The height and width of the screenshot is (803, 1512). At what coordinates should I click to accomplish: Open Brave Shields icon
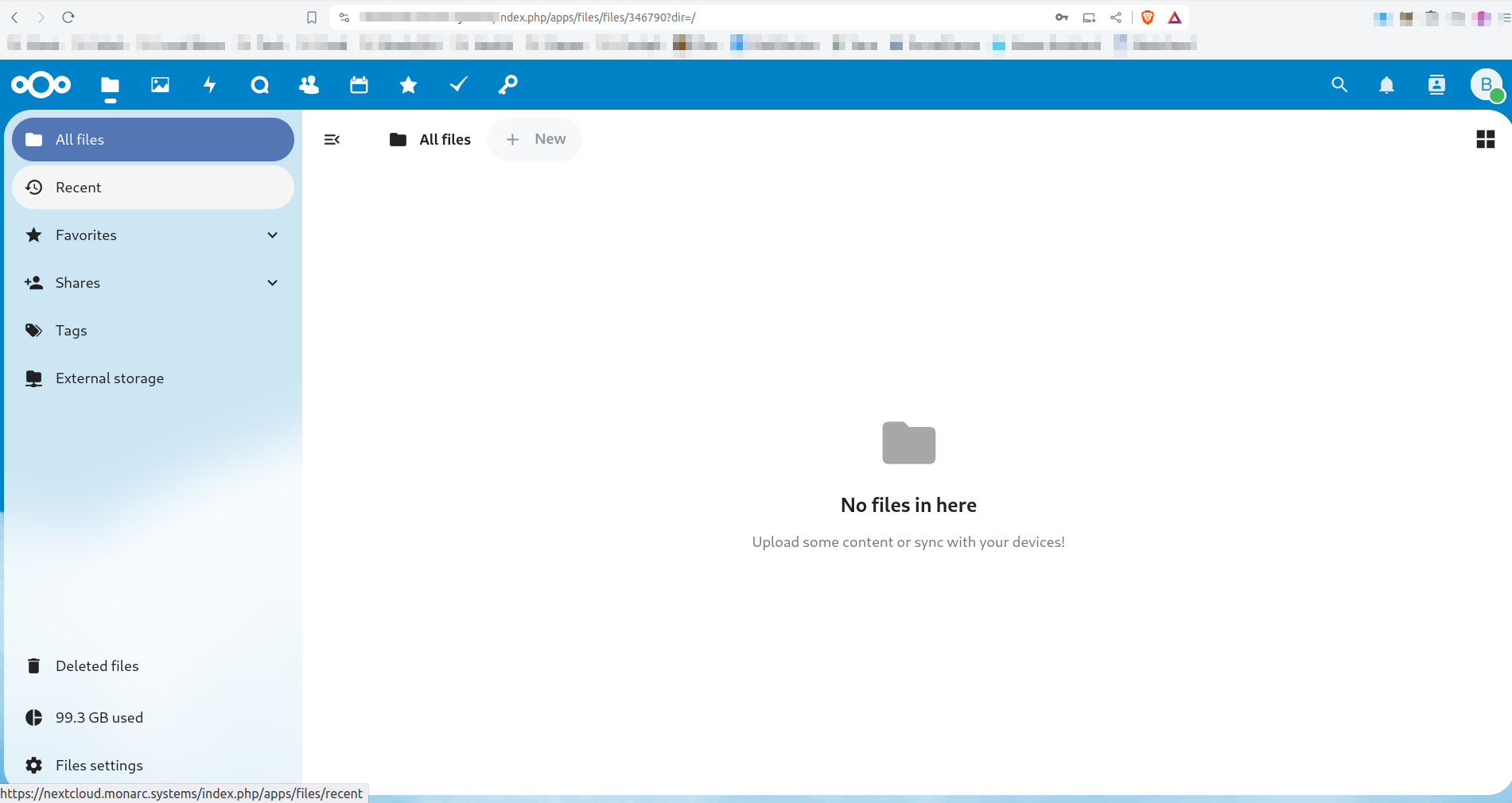(x=1148, y=17)
